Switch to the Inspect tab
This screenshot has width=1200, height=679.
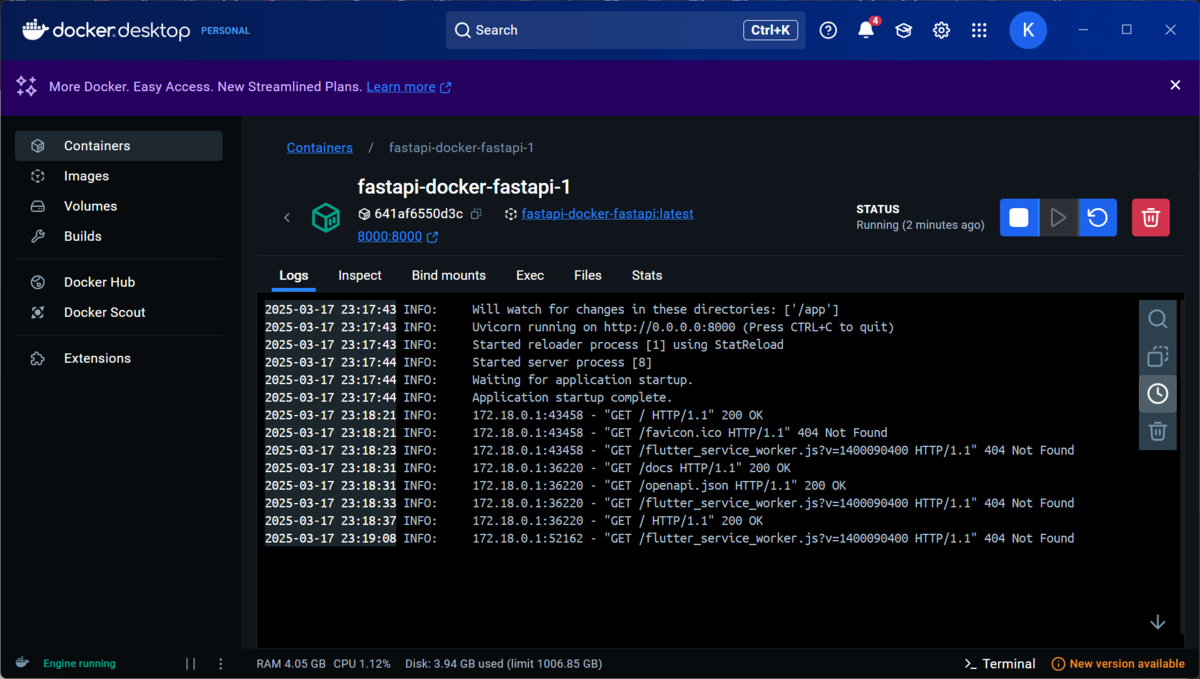point(360,275)
